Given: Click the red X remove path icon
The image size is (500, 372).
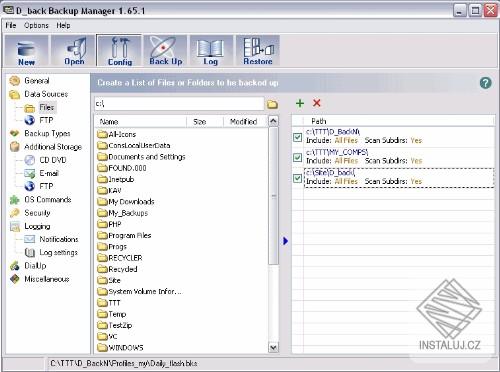Looking at the screenshot, I should [317, 103].
